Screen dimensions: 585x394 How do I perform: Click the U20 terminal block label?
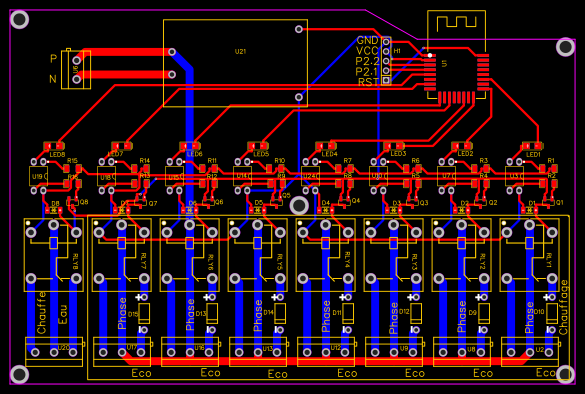coord(64,348)
